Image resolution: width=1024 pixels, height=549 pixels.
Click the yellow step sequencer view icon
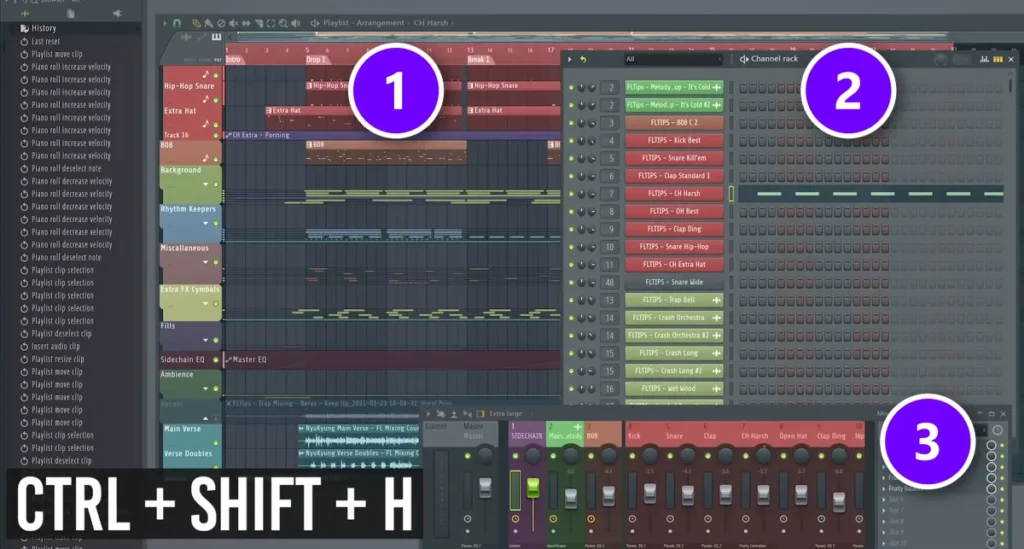(x=997, y=59)
